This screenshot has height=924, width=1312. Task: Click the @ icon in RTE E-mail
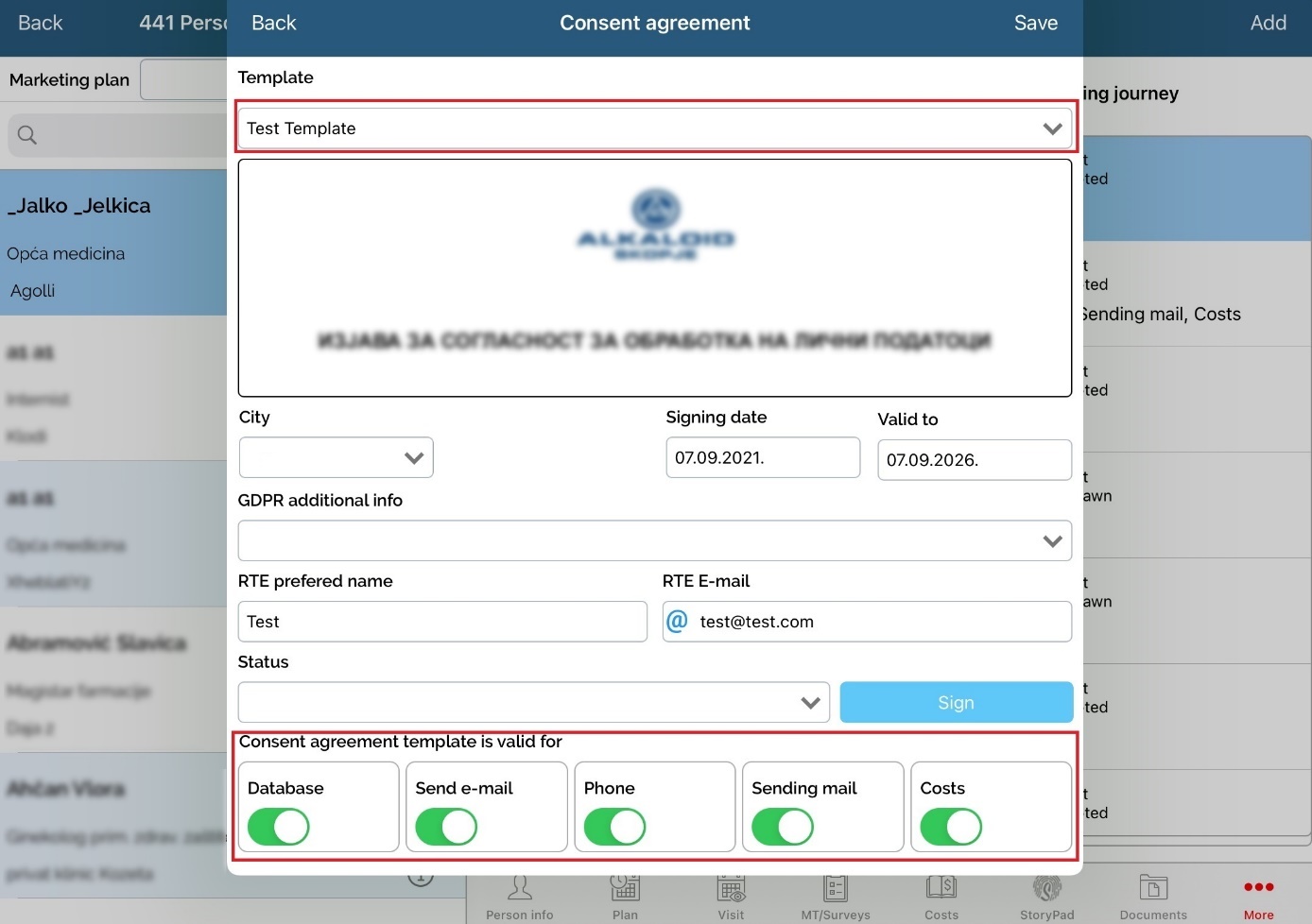pyautogui.click(x=677, y=621)
